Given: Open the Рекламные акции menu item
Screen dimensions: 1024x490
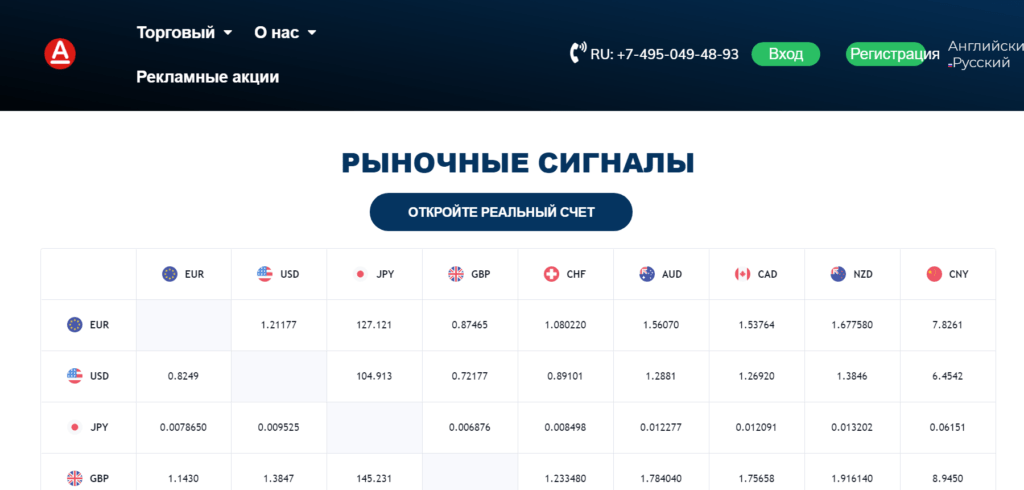Looking at the screenshot, I should tap(207, 77).
